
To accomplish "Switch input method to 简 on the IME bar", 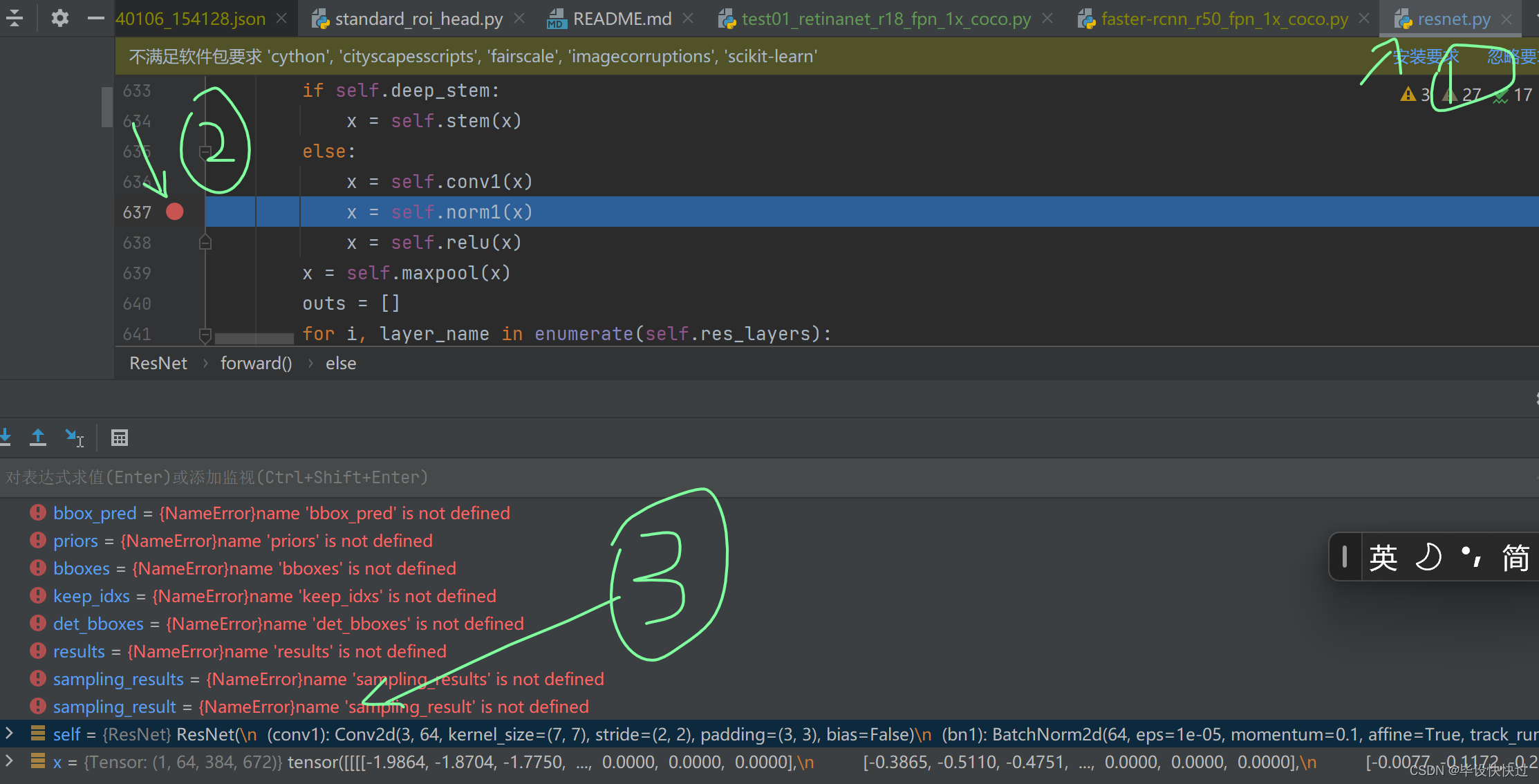I will (1515, 557).
